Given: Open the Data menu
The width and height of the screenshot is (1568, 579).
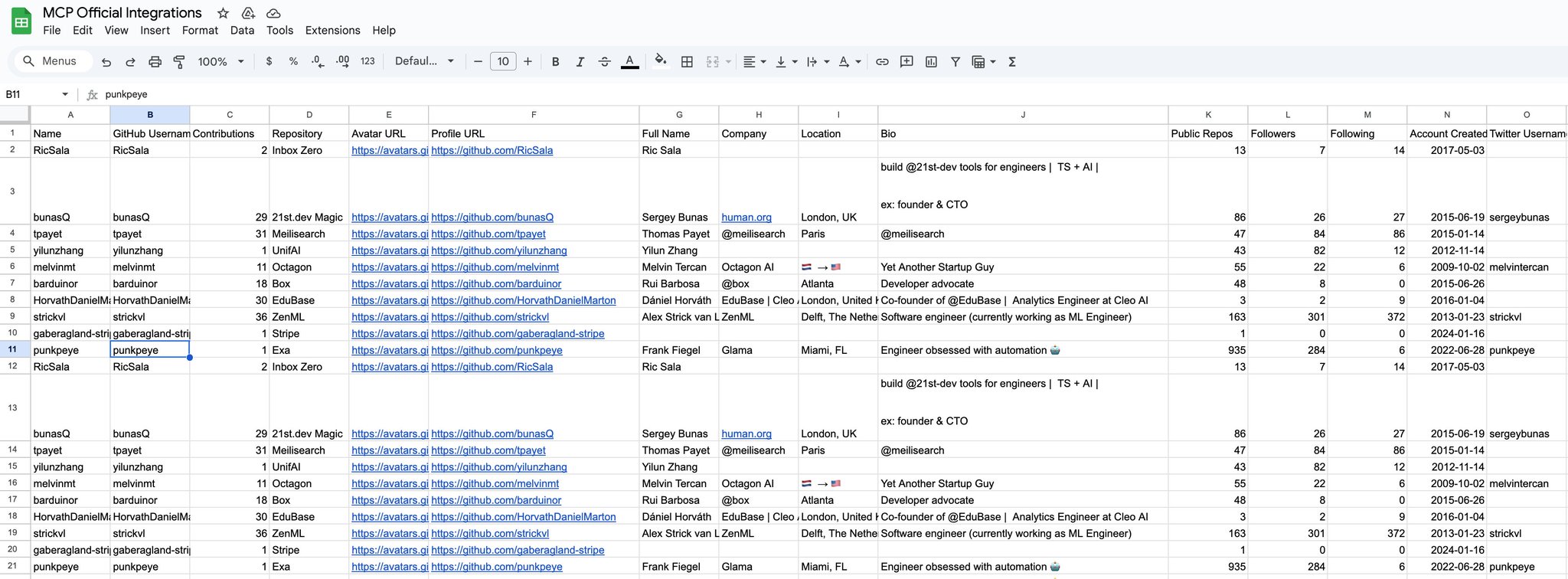Looking at the screenshot, I should (x=242, y=31).
